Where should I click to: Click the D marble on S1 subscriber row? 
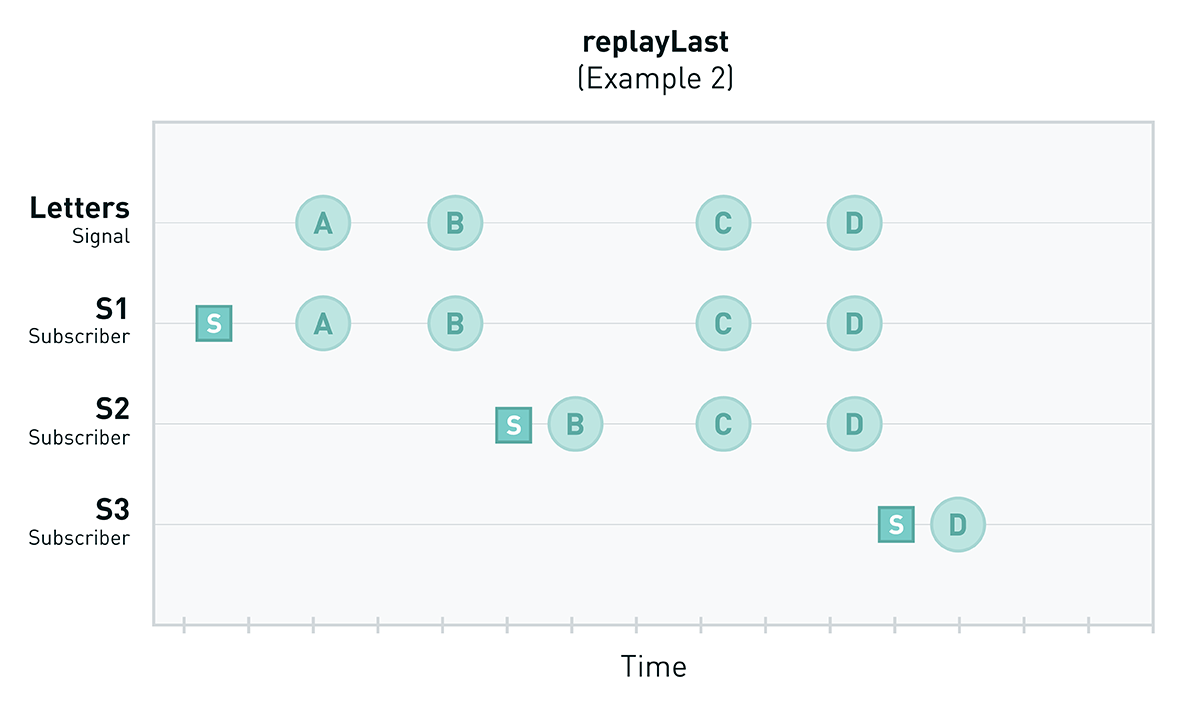click(854, 324)
